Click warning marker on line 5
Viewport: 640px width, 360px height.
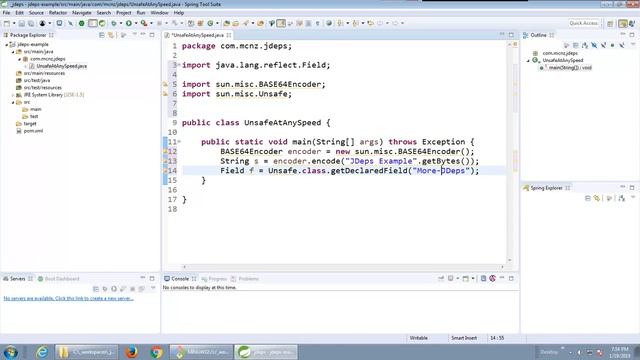[x=165, y=84]
